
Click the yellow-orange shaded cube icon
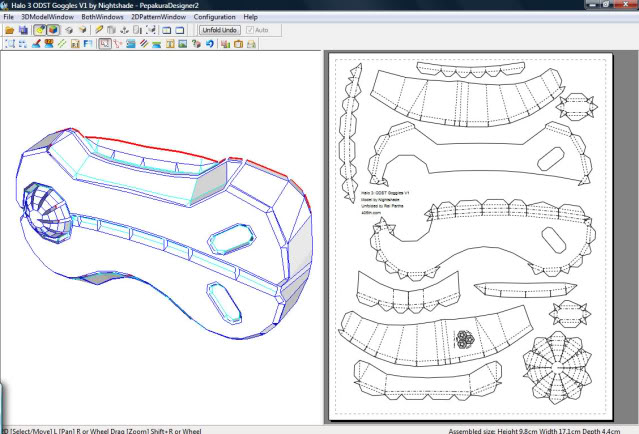tap(83, 30)
